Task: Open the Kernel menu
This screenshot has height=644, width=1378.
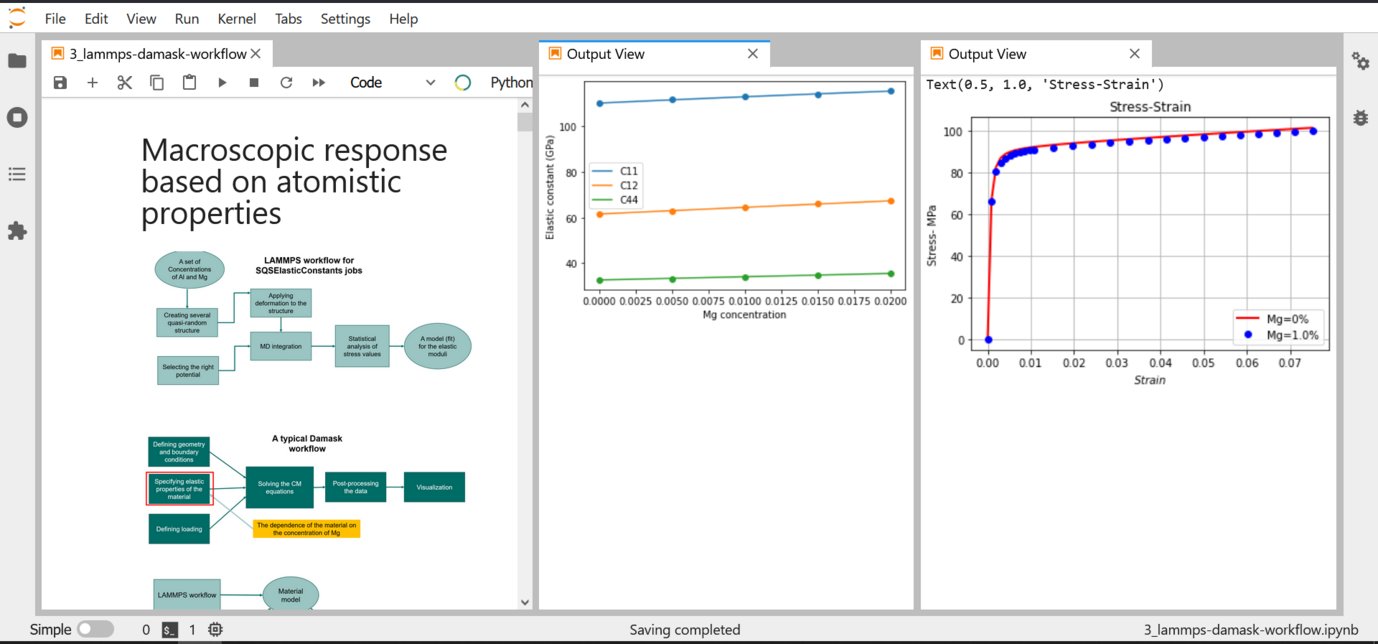Action: (236, 19)
